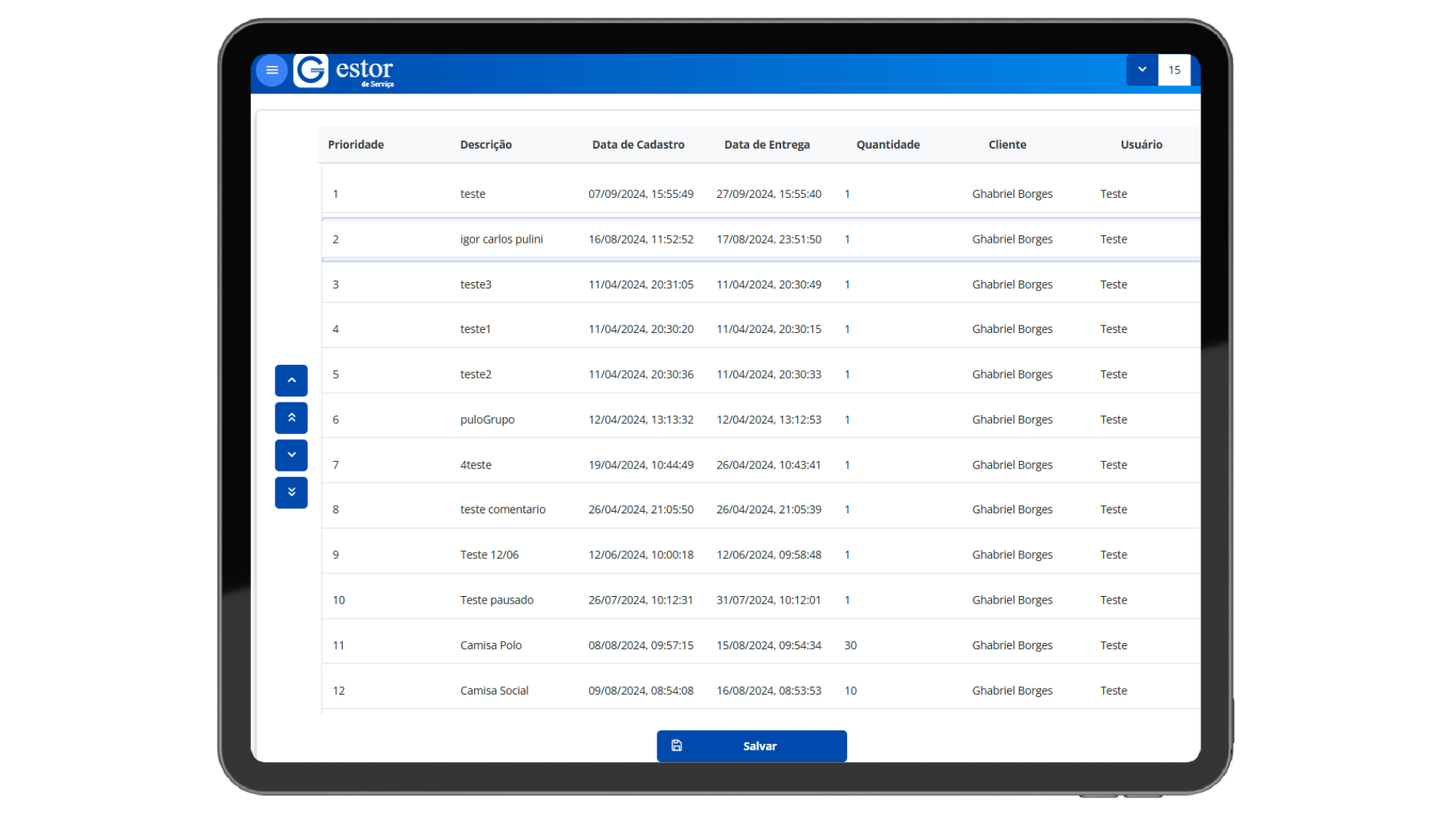Image resolution: width=1456 pixels, height=819 pixels.
Task: Click entrega date 17/08/2024, 23:51:50
Action: pyautogui.click(x=769, y=240)
